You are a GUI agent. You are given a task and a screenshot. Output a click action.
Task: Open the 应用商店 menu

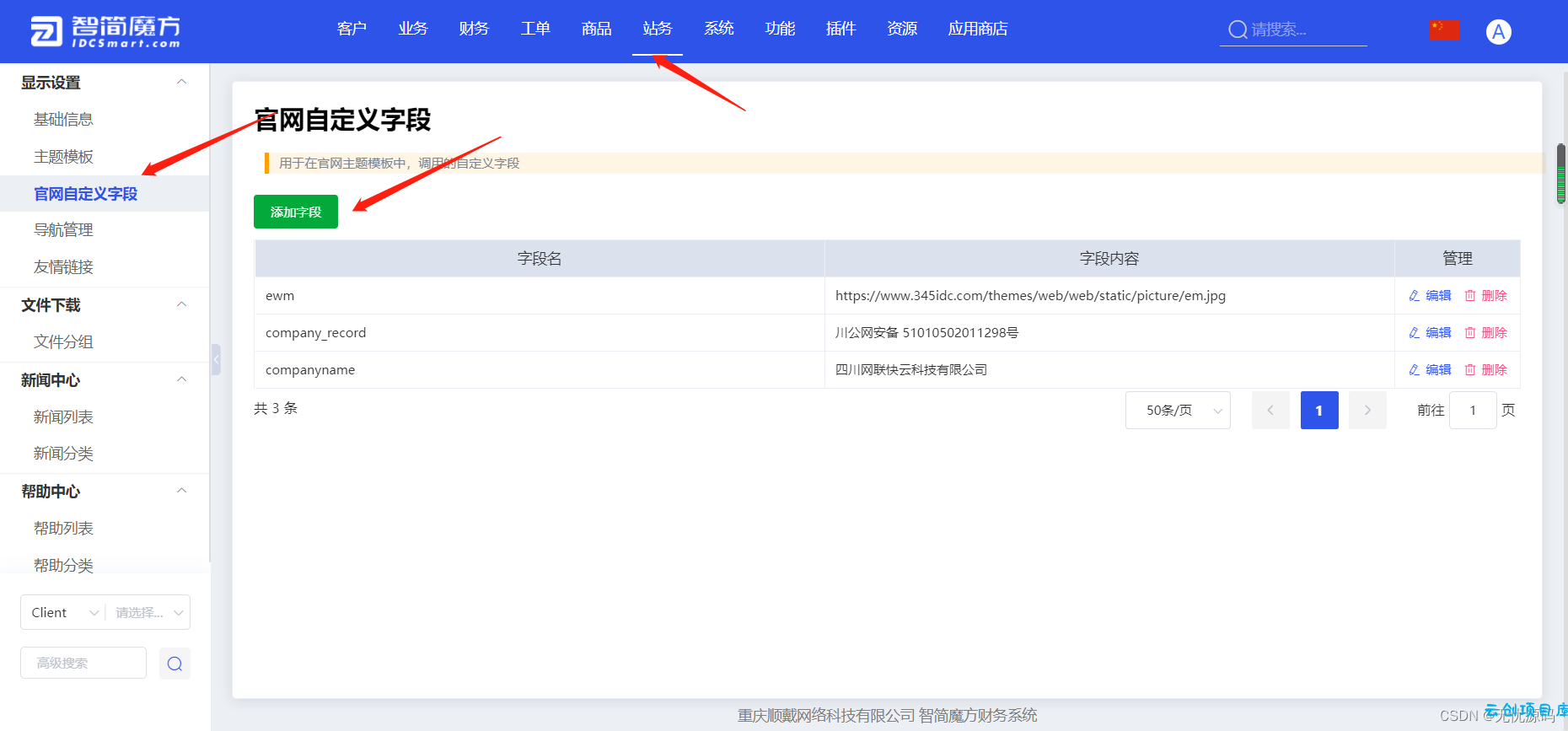(978, 29)
